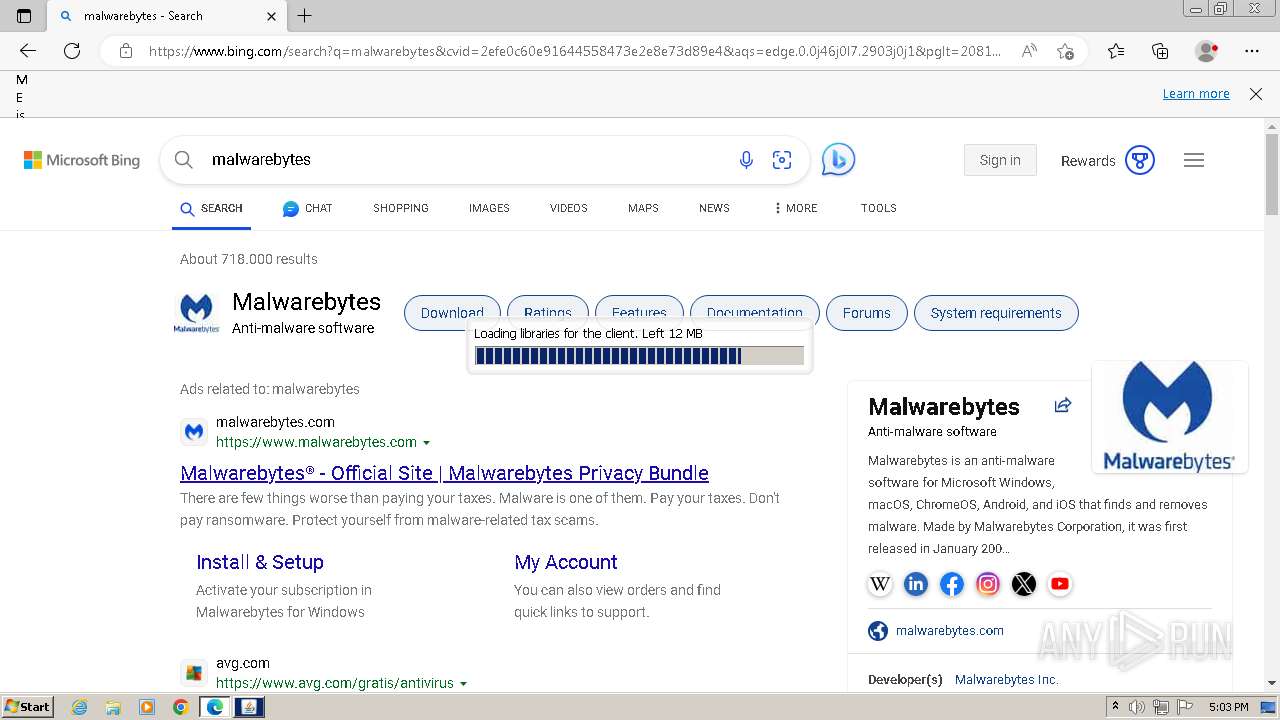1280x720 pixels.
Task: Click the browser address bar URL
Action: (575, 51)
